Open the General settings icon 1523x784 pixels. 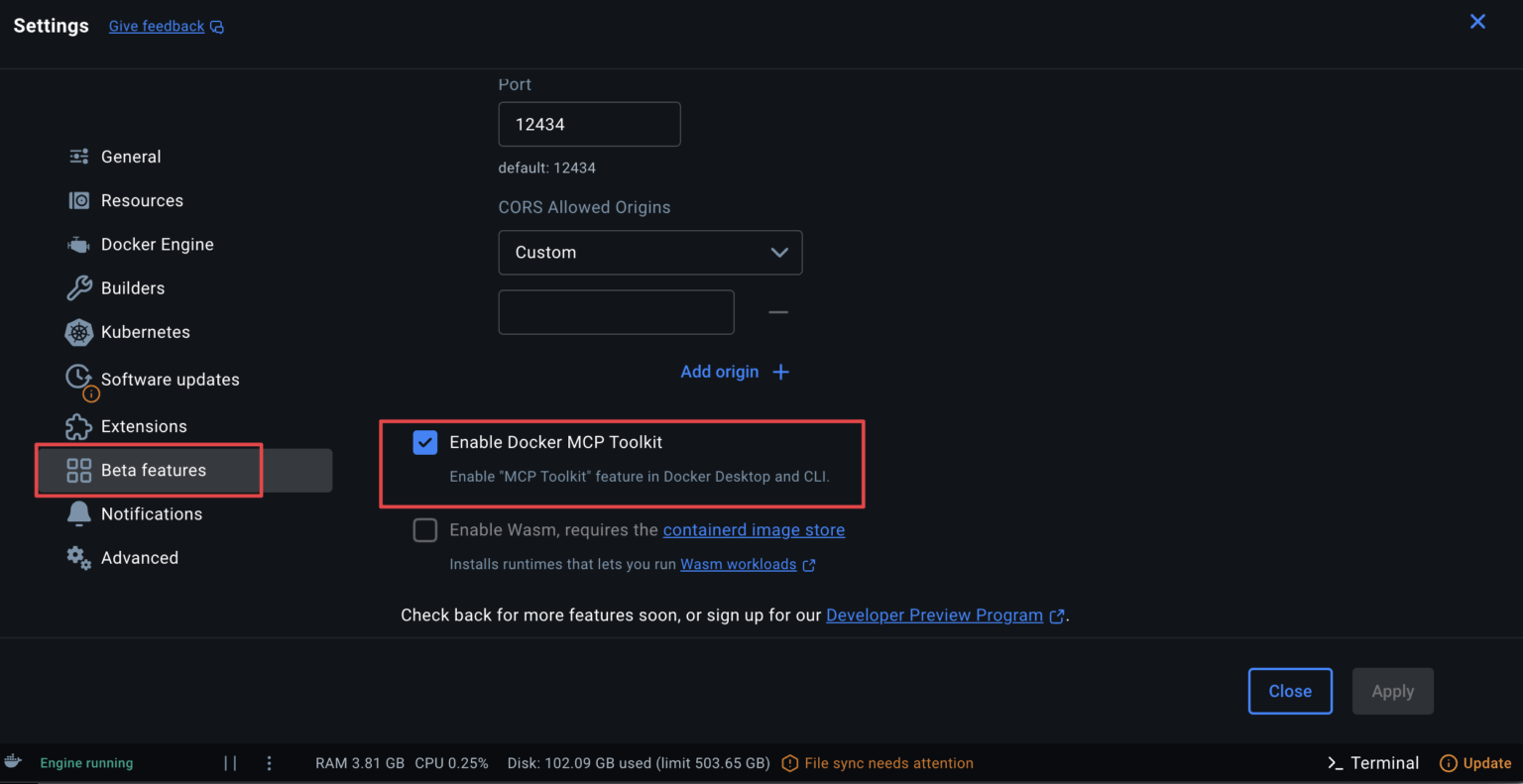coord(78,156)
